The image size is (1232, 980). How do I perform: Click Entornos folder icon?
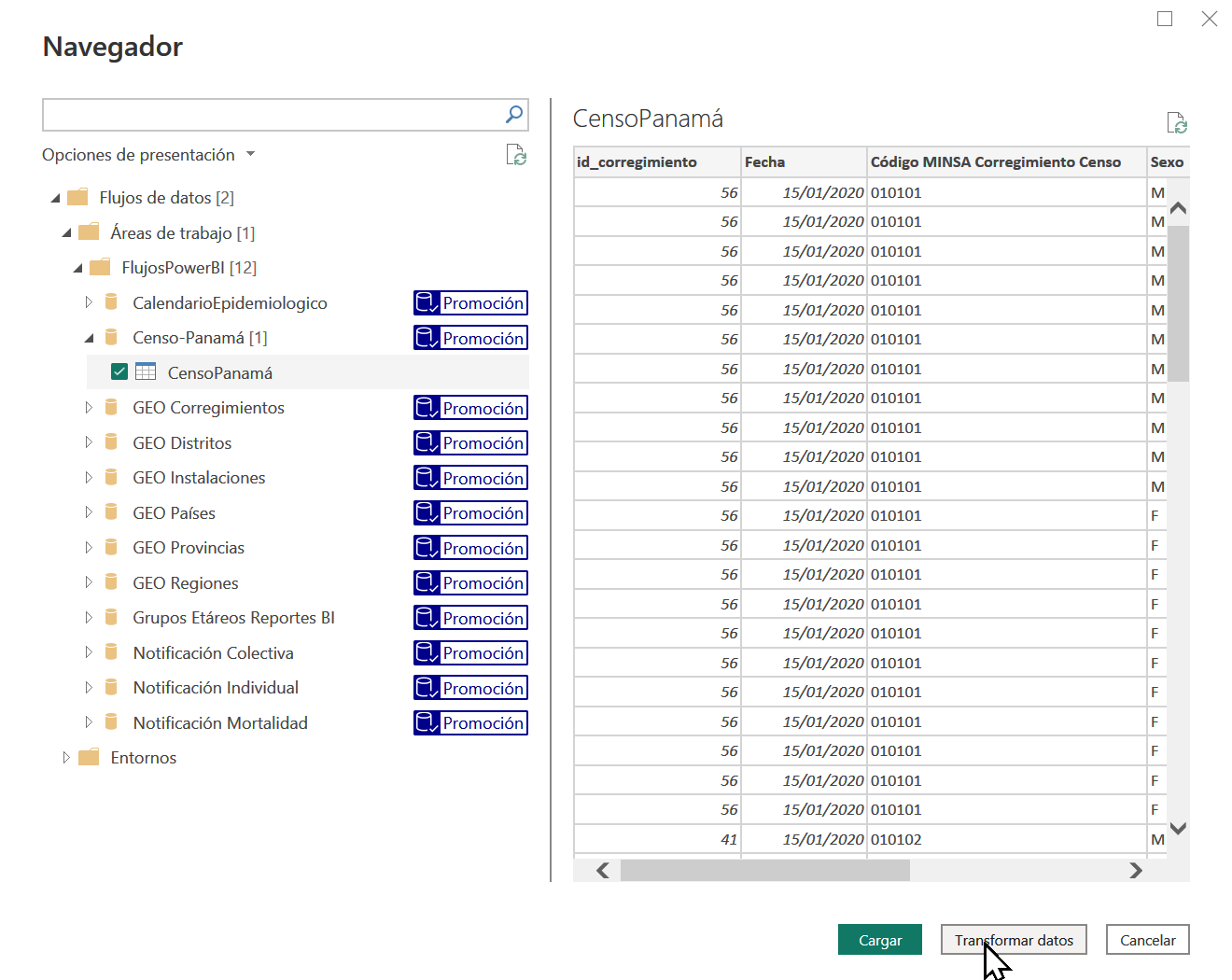(89, 757)
